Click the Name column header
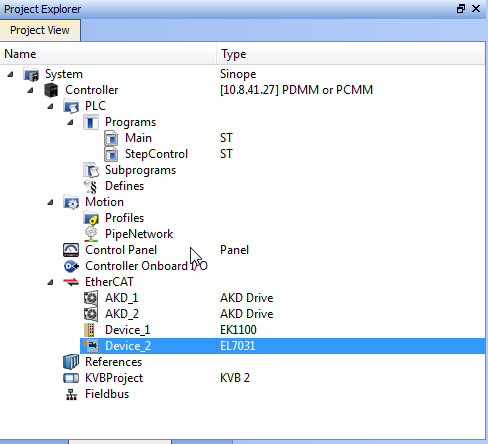This screenshot has height=444, width=488. click(x=108, y=54)
